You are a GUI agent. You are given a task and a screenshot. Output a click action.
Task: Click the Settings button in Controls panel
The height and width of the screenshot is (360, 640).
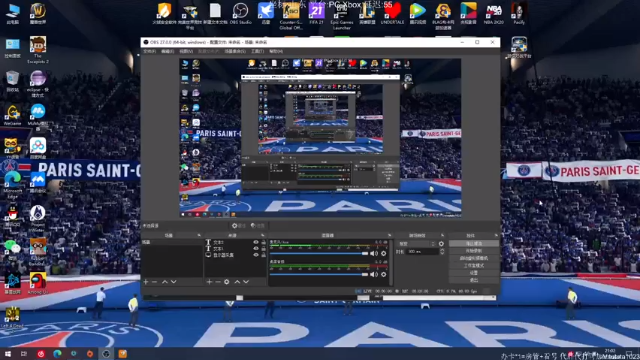click(473, 273)
